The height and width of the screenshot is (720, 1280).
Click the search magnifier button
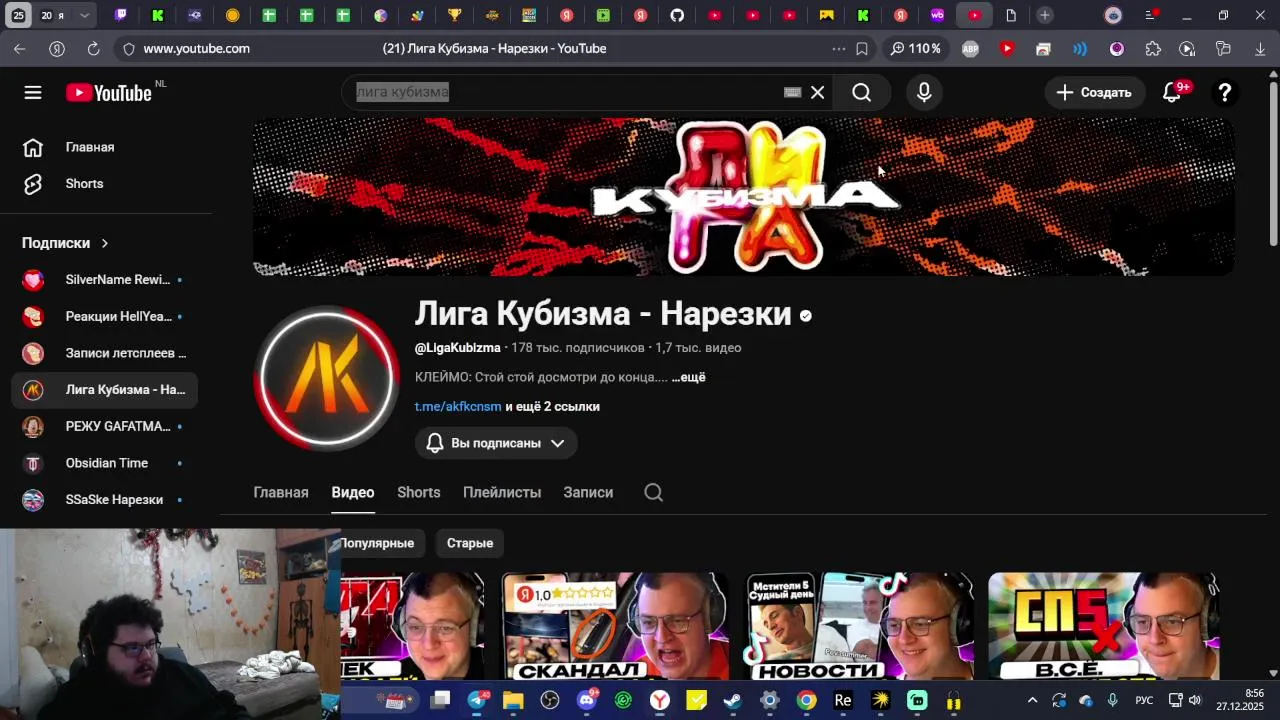(861, 92)
